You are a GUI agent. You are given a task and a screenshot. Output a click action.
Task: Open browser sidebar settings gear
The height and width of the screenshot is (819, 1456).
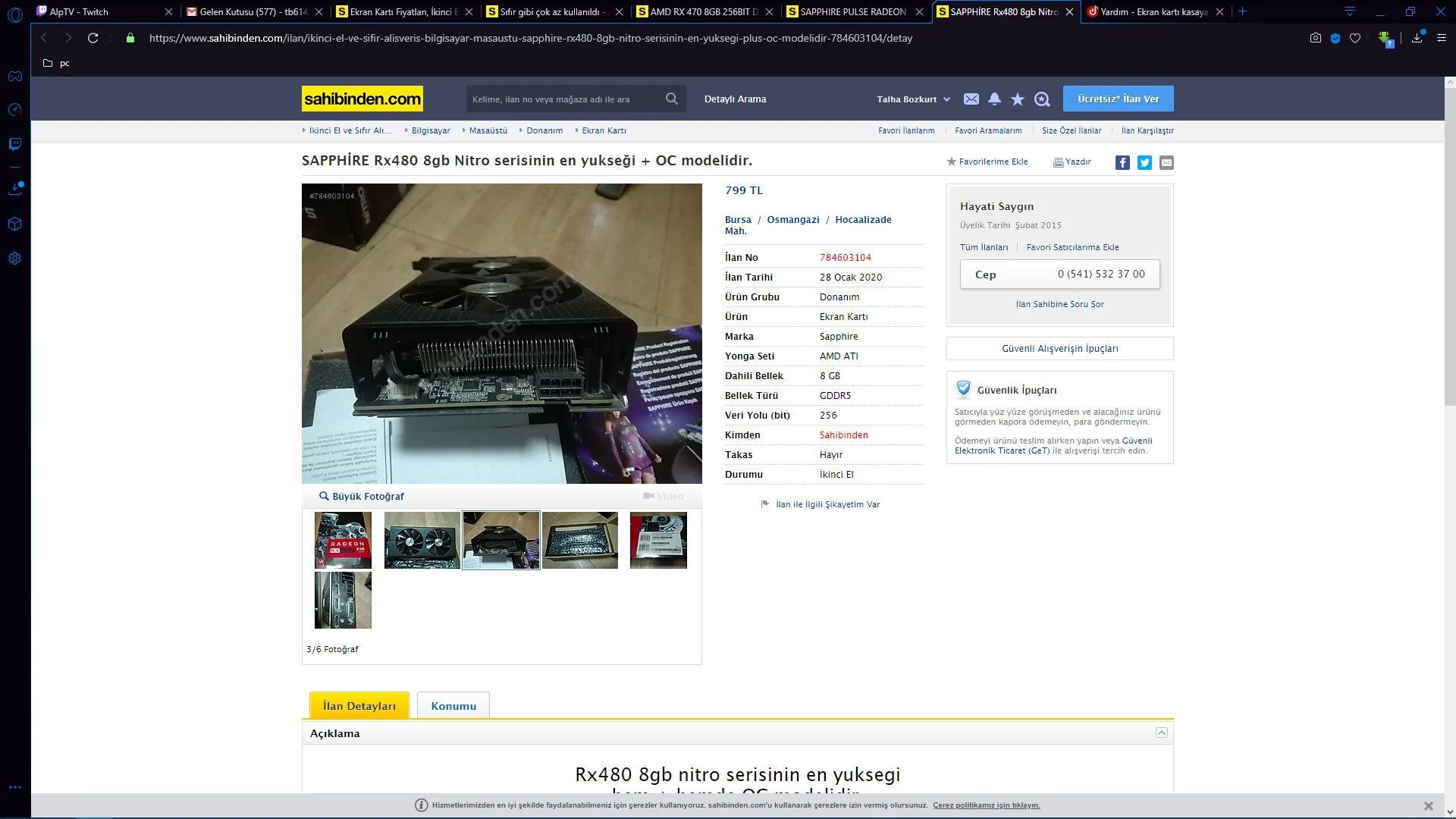[15, 259]
